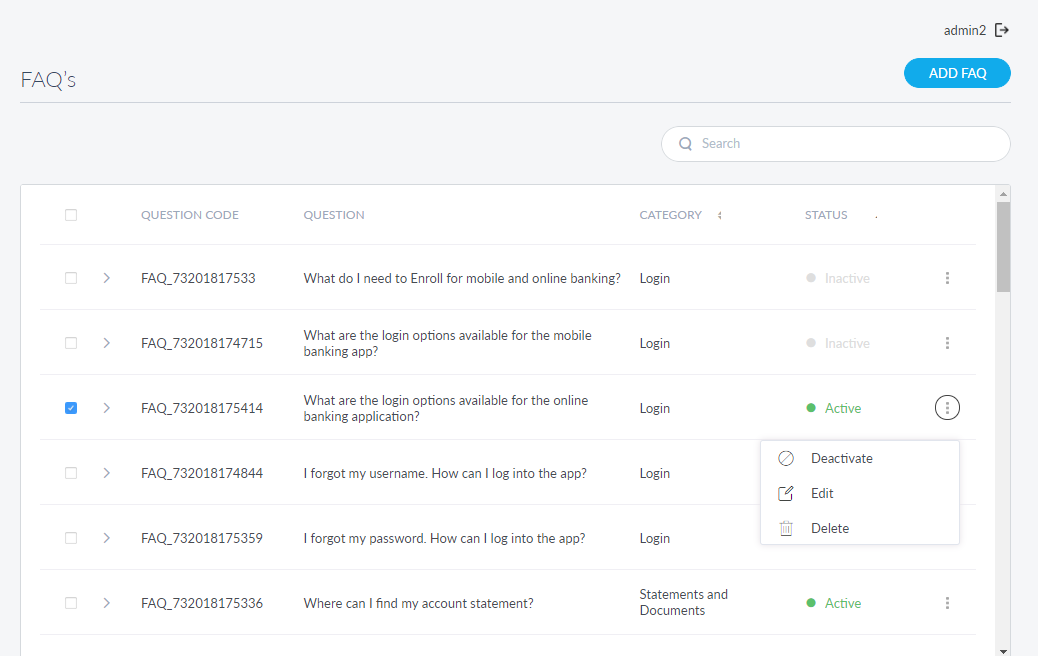Expand row FAQ_732018174715 with chevron

click(x=107, y=343)
